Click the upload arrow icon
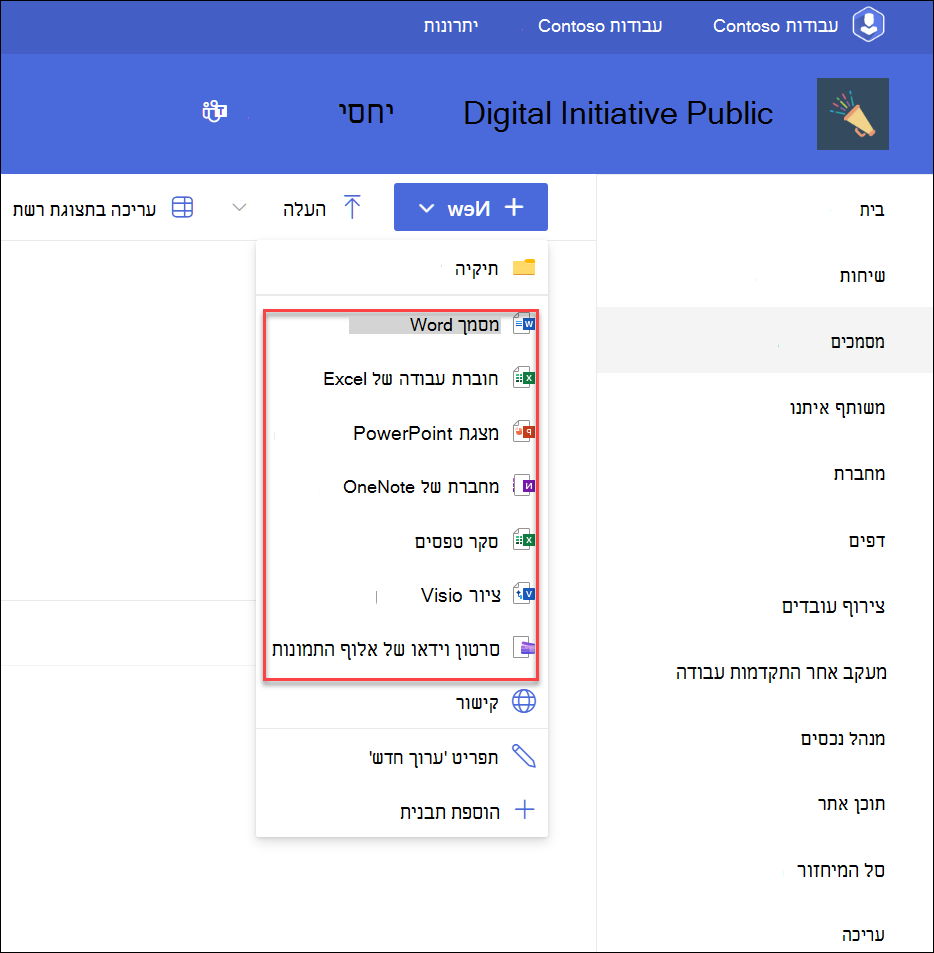The width and height of the screenshot is (934, 953). [x=352, y=207]
